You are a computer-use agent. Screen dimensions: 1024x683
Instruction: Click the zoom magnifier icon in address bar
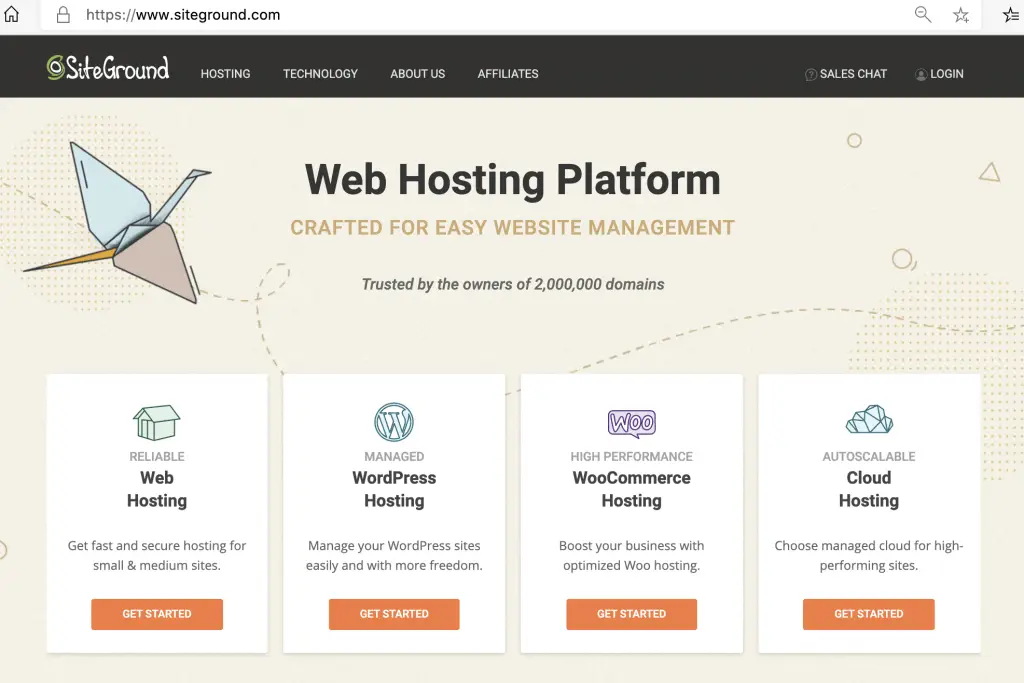(923, 14)
